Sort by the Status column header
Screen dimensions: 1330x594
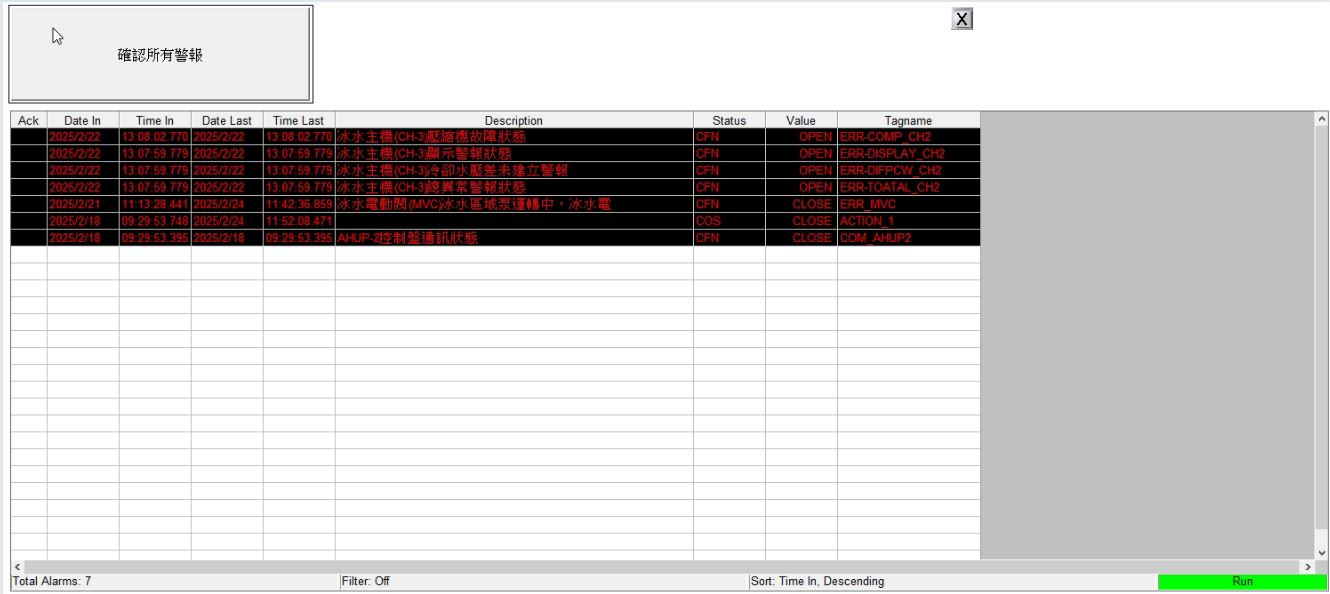pos(729,121)
